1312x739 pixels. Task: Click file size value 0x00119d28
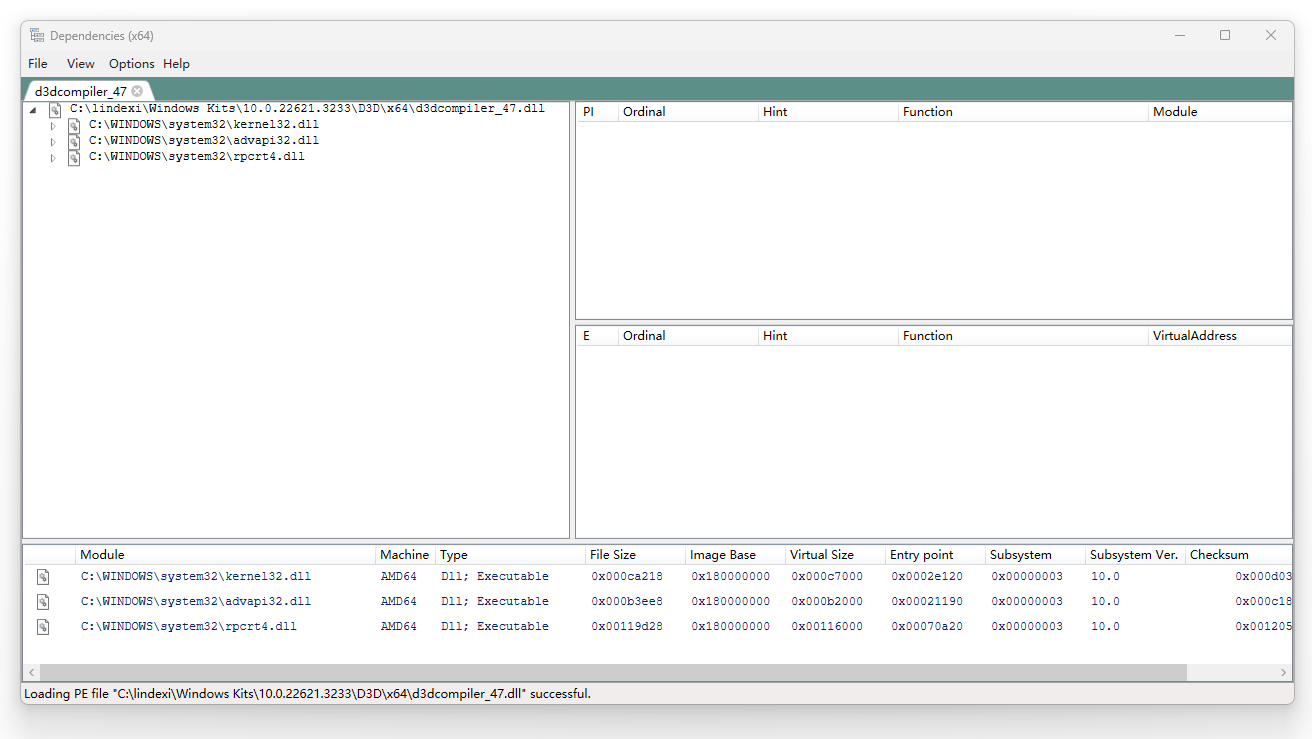click(627, 627)
